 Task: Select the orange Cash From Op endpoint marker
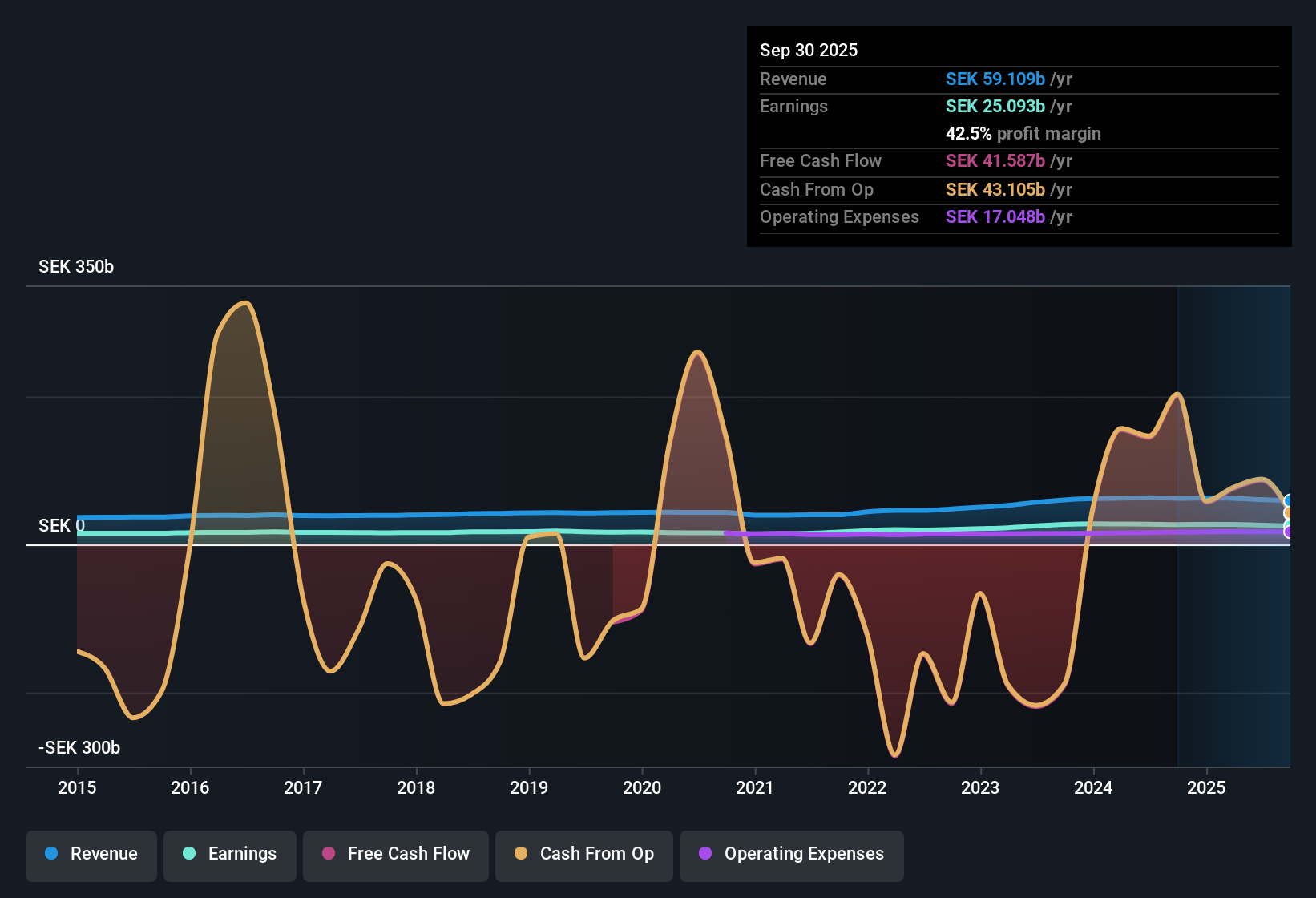[x=1287, y=513]
